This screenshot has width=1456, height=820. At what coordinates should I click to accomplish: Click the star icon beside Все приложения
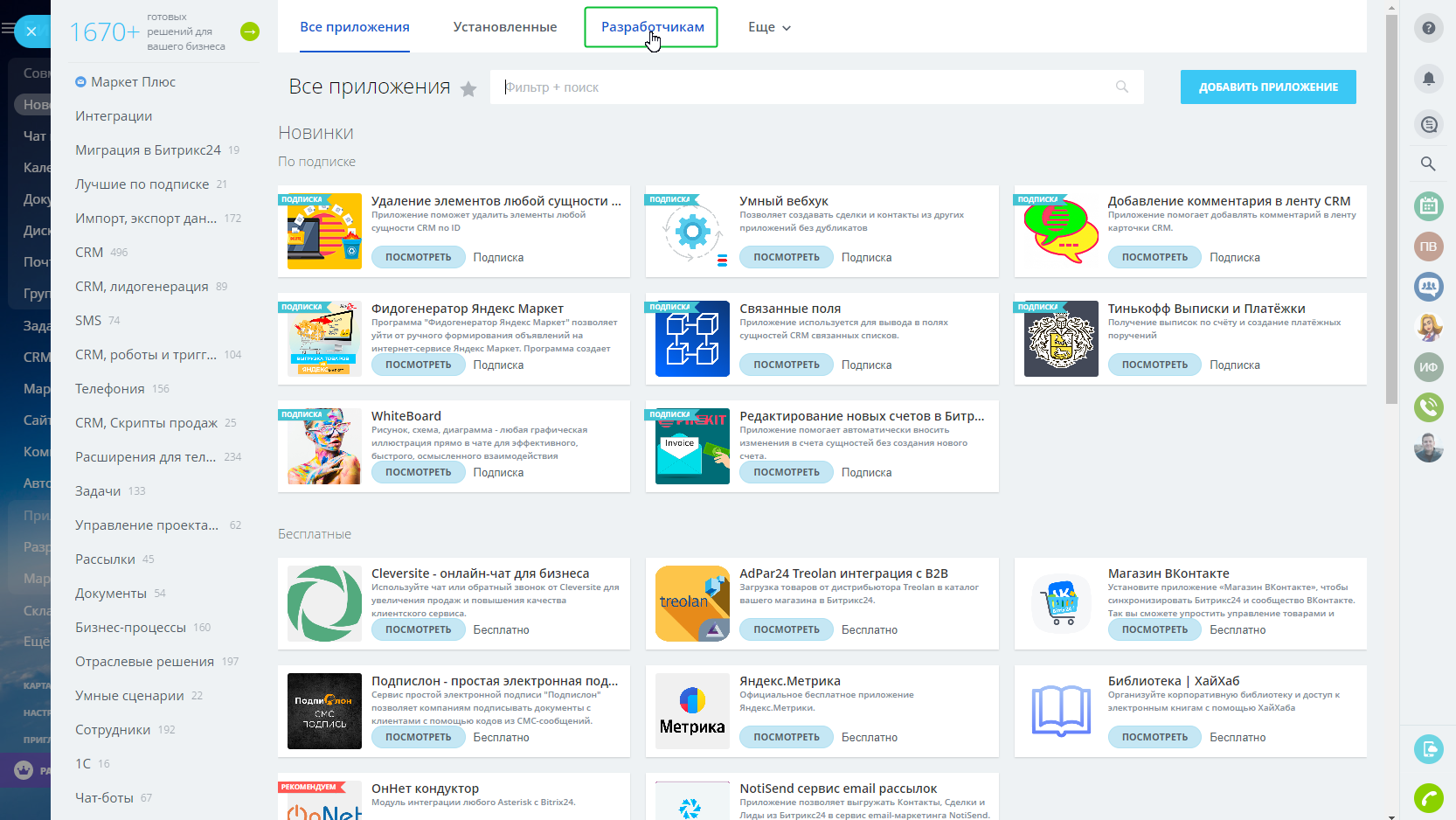click(x=468, y=88)
